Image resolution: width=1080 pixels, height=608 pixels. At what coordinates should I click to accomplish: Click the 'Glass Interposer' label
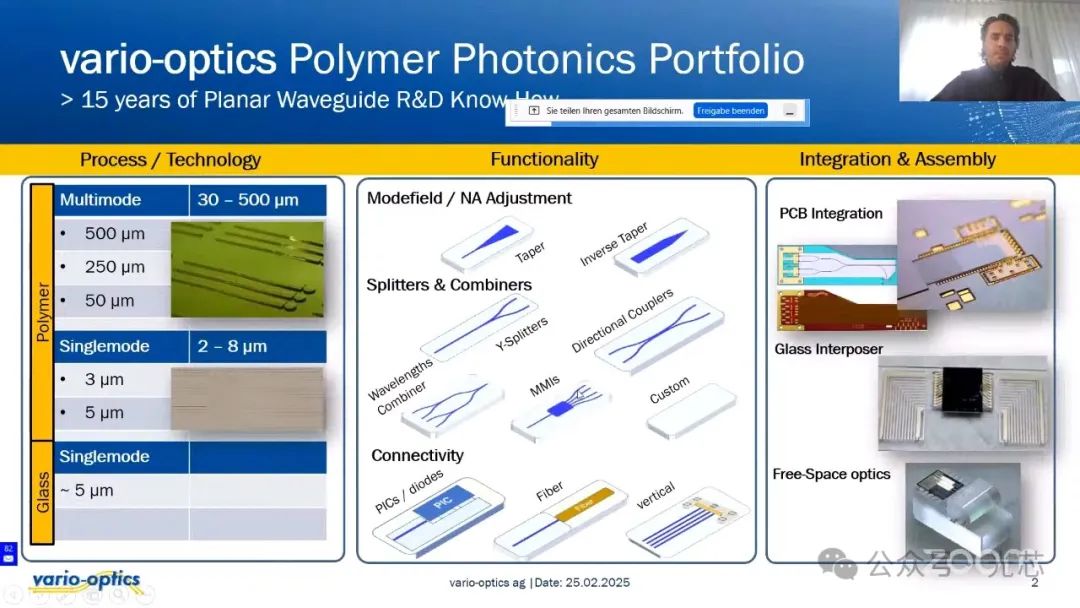coord(828,349)
